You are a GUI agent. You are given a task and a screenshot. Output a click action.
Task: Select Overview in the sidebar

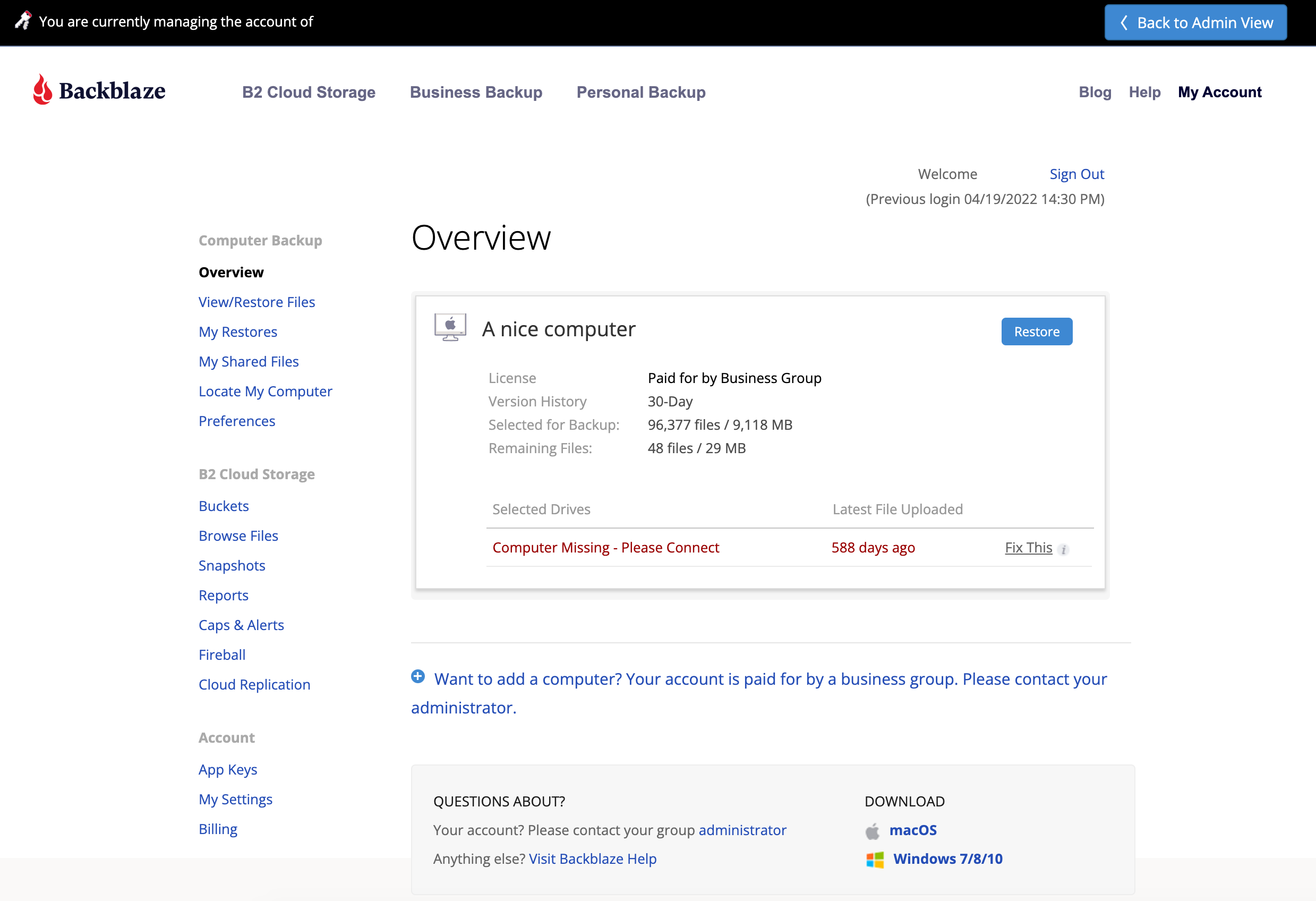click(x=231, y=273)
